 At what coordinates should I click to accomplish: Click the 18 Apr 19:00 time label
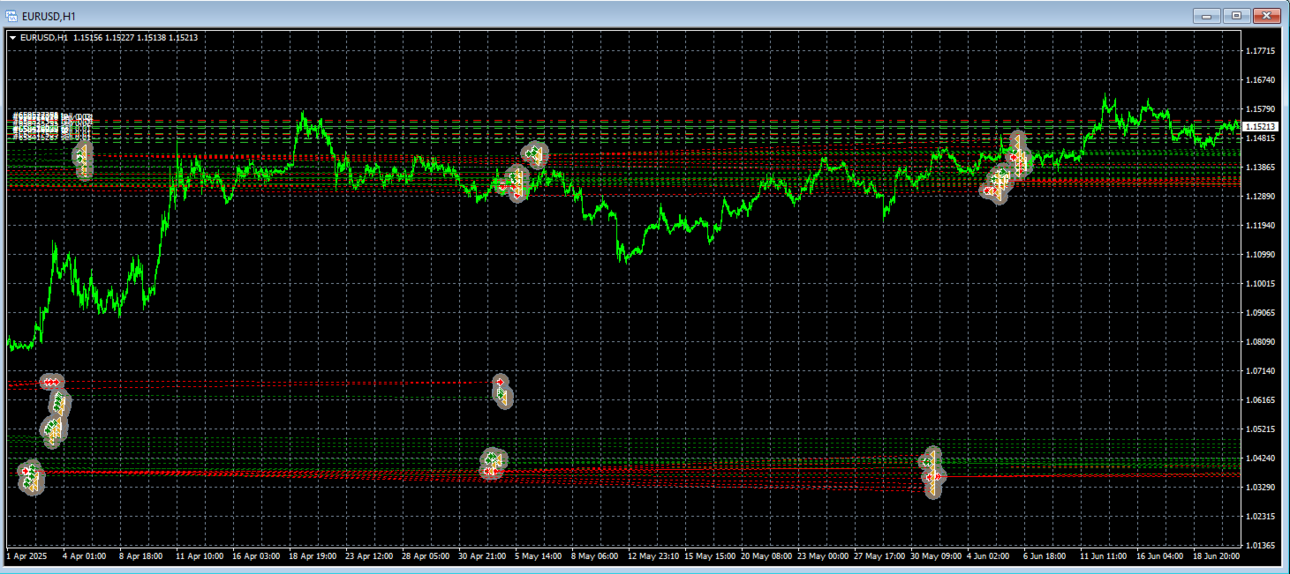[312, 555]
